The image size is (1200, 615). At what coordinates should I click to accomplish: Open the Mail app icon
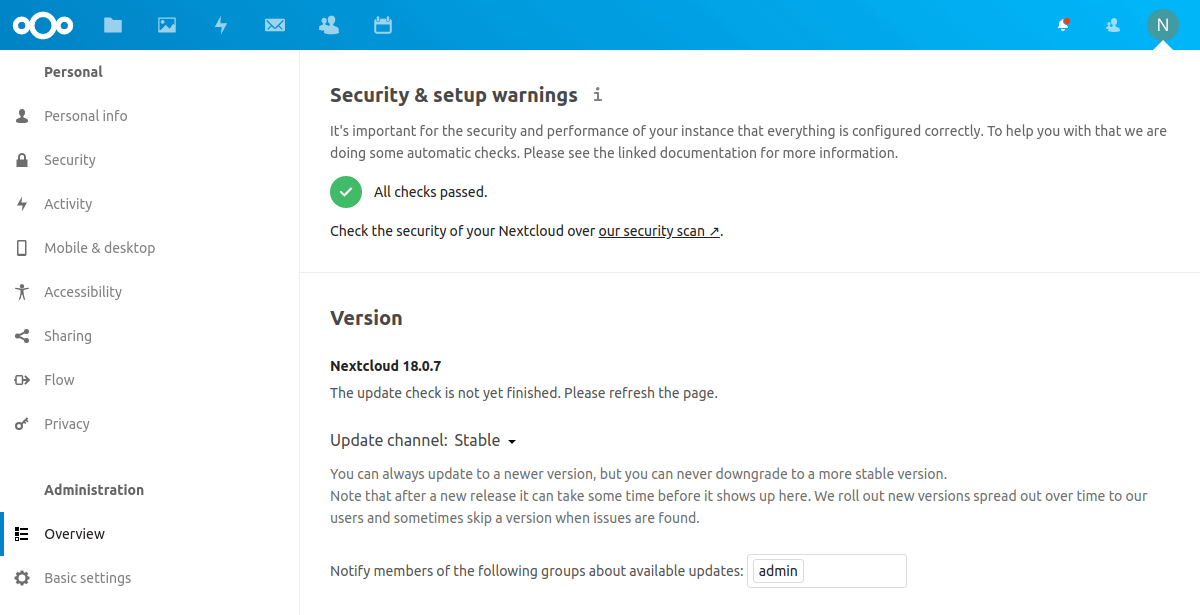(275, 25)
